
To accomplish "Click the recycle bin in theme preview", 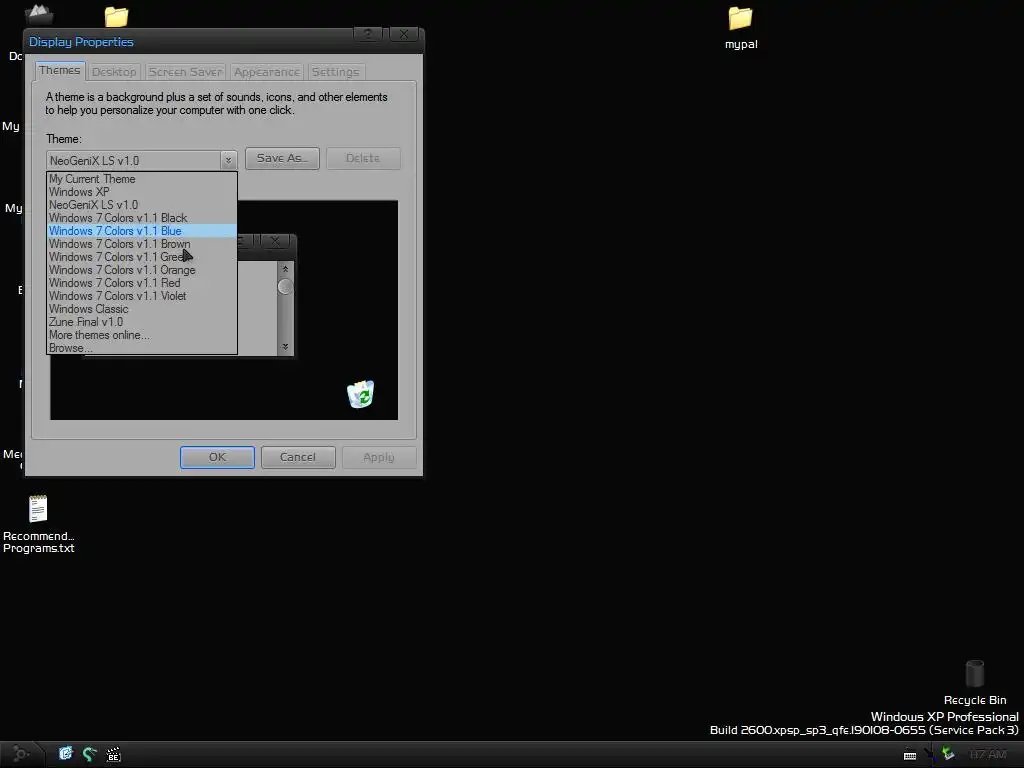I will [360, 394].
